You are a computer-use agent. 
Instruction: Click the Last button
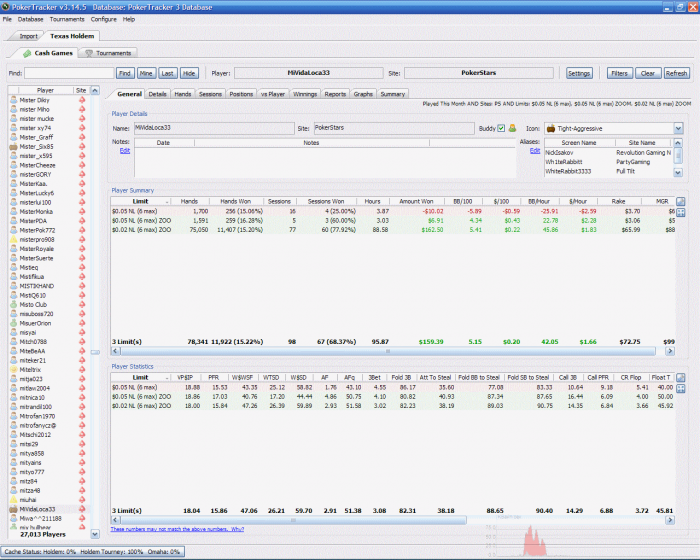[167, 73]
